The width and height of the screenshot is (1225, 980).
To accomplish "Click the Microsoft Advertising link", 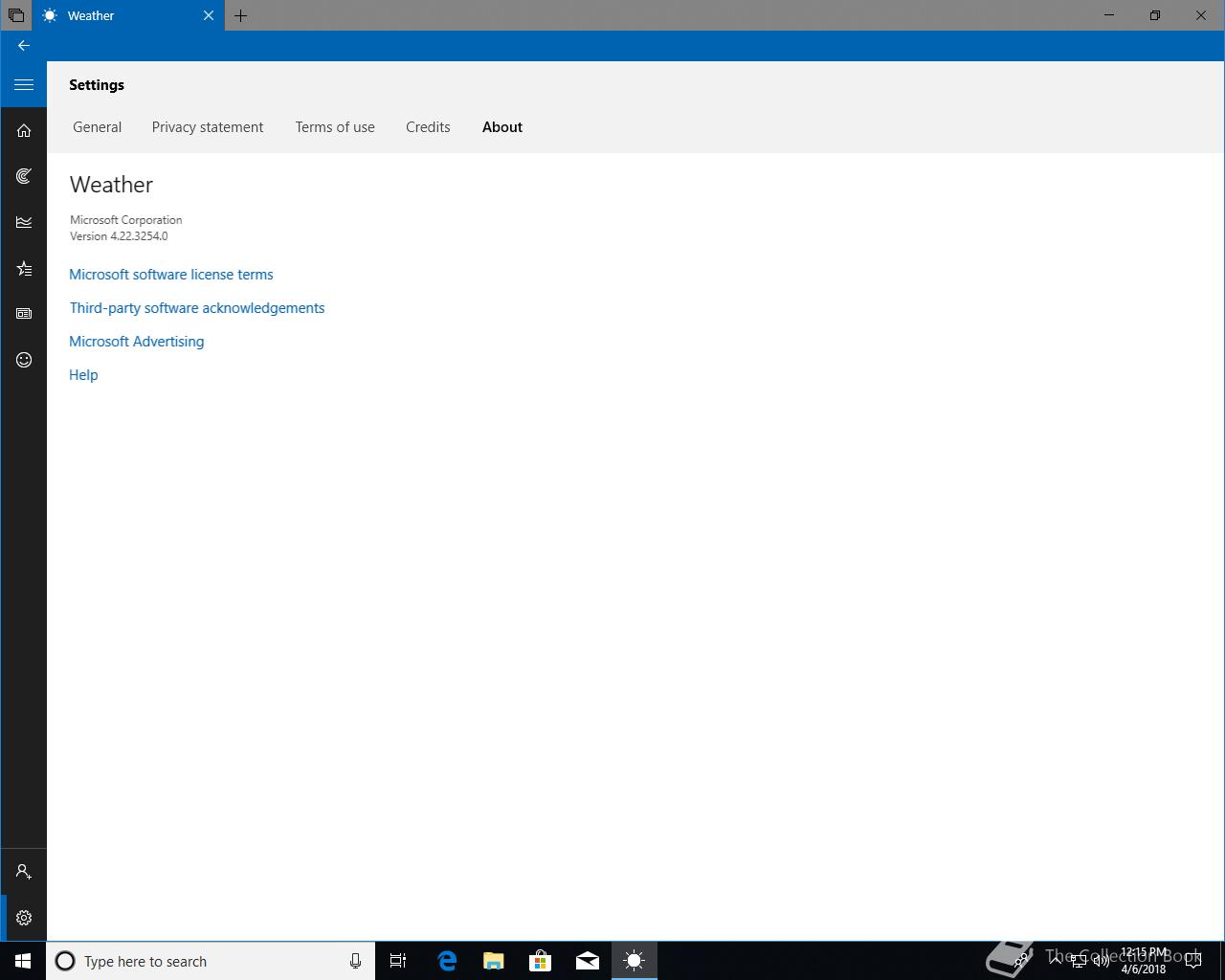I will [137, 342].
